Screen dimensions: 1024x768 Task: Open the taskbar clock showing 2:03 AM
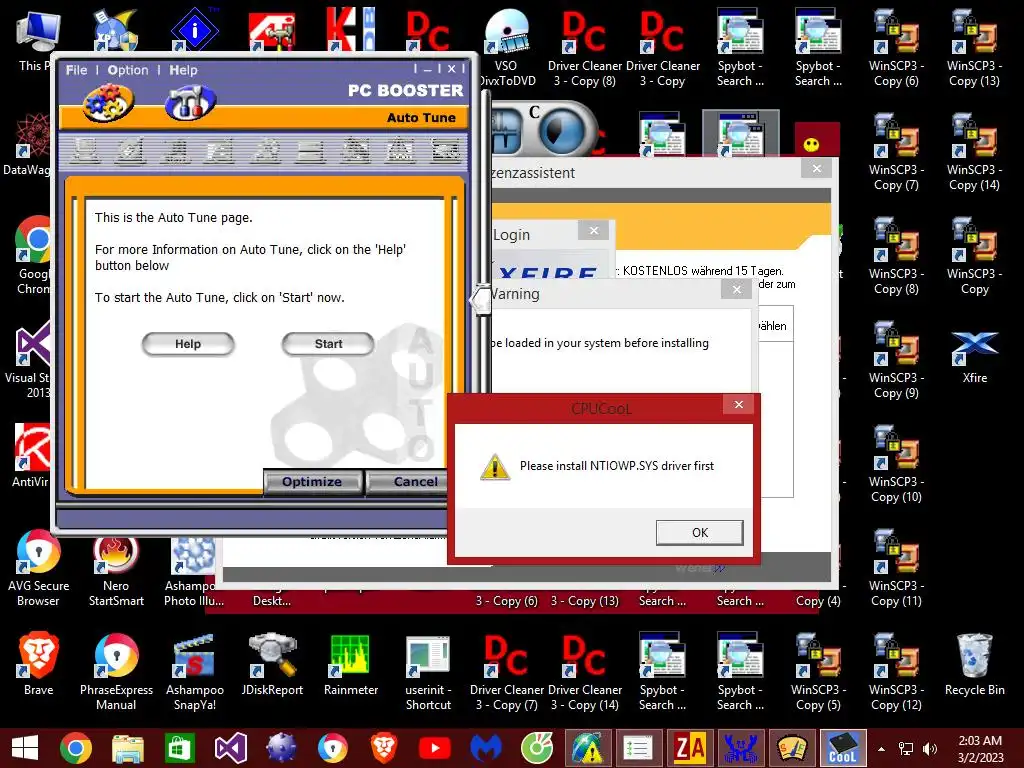tap(980, 749)
